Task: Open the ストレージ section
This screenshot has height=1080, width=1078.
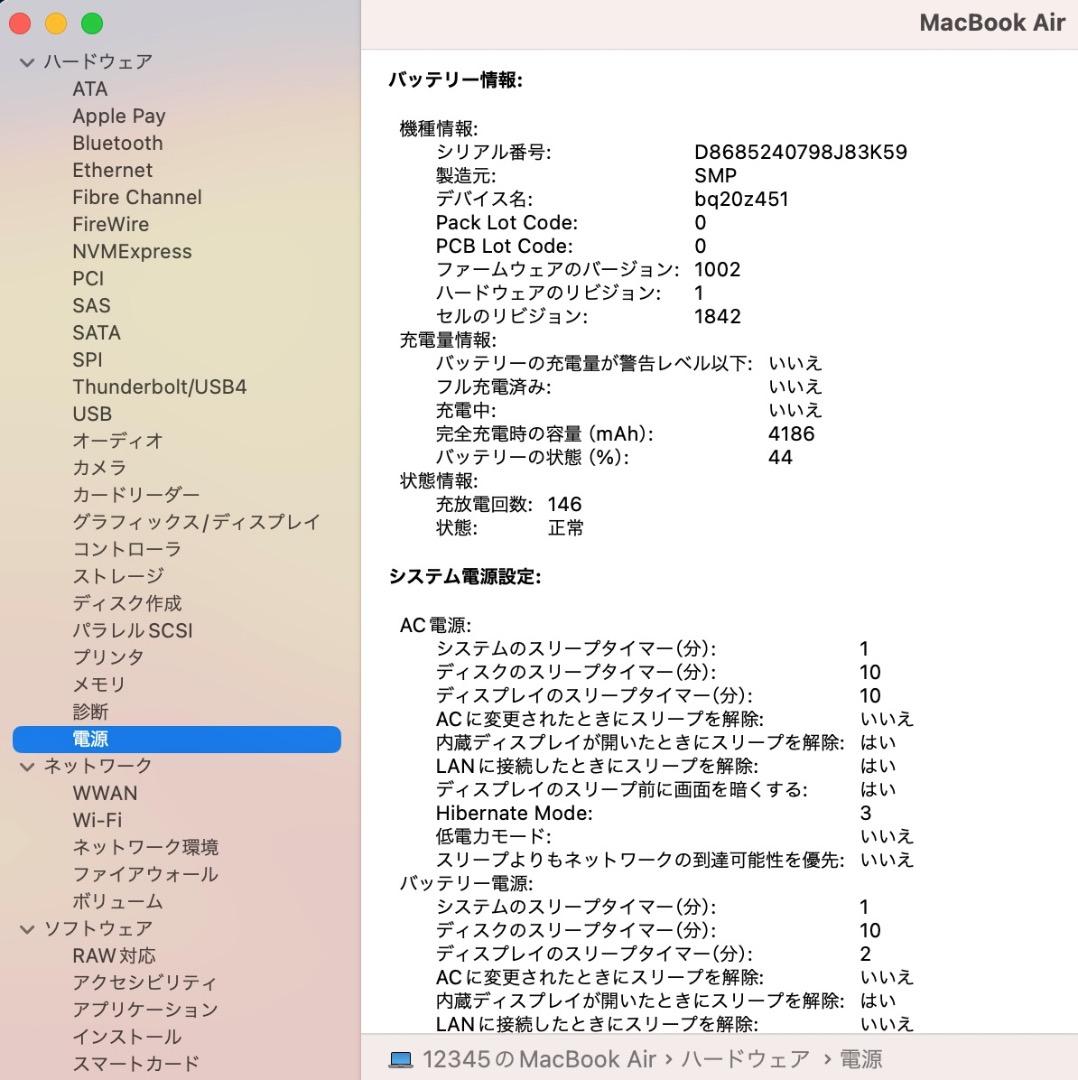Action: tap(116, 576)
